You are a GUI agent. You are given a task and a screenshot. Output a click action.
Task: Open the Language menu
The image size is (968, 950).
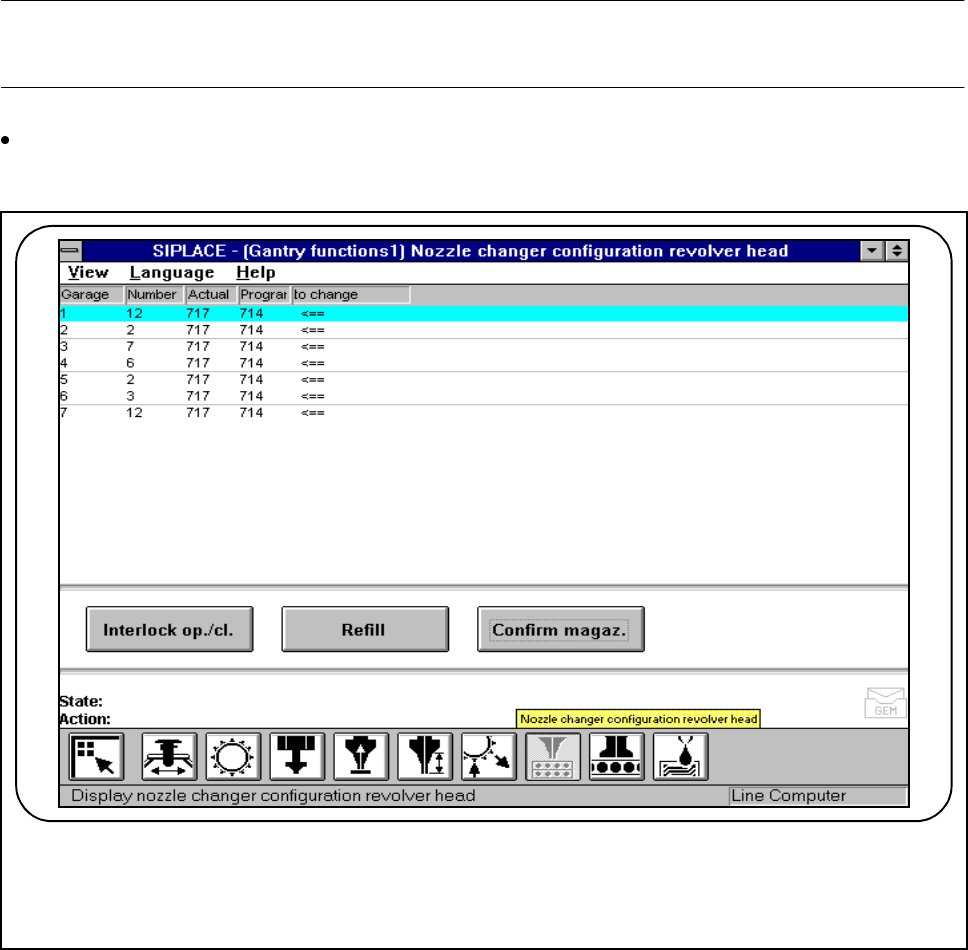click(172, 272)
